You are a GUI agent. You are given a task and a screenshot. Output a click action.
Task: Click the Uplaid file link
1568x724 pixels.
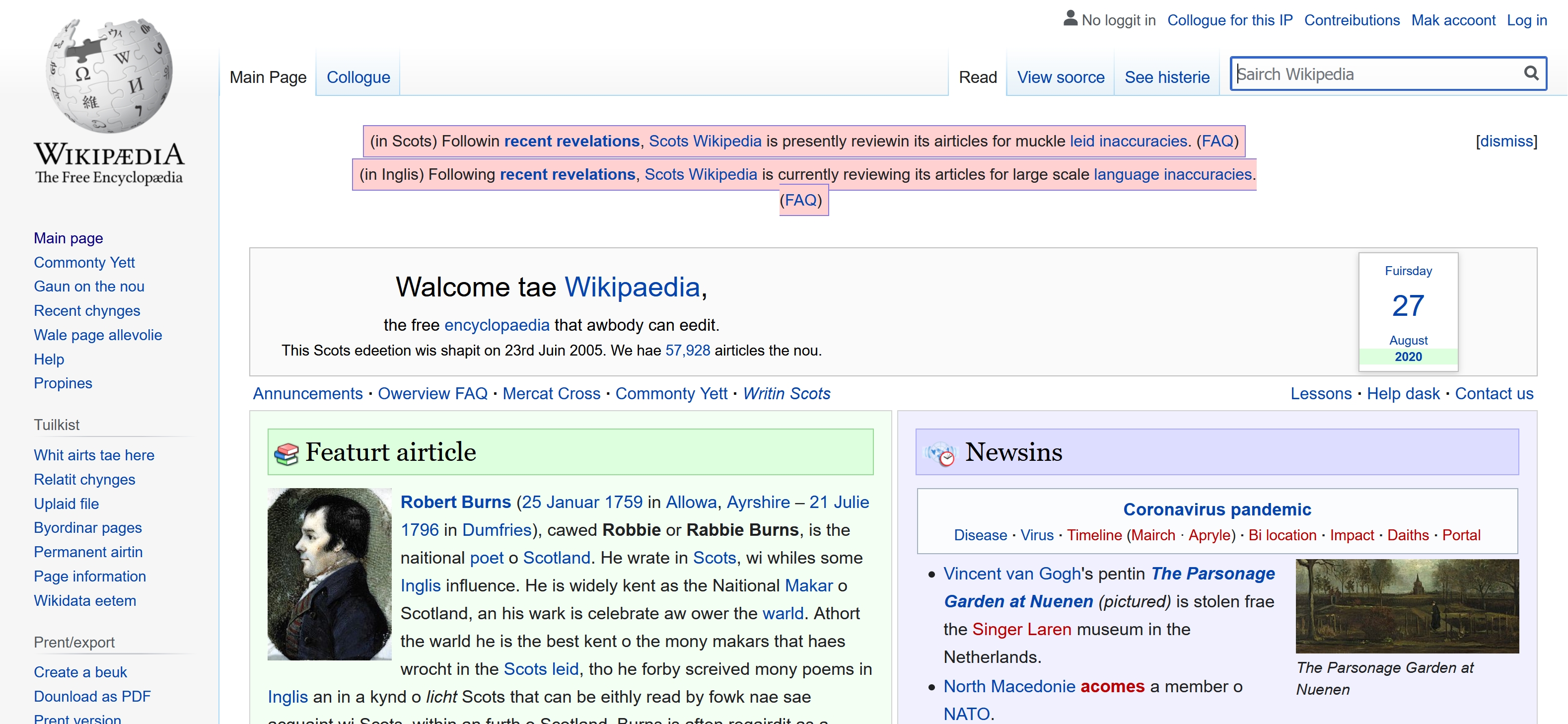coord(66,504)
